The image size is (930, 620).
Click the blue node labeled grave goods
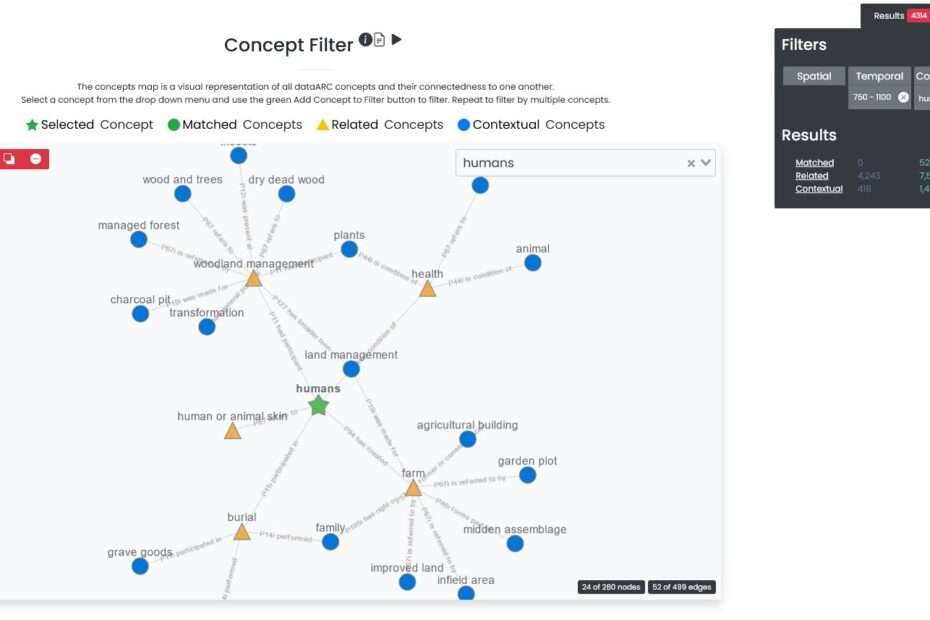(x=139, y=565)
